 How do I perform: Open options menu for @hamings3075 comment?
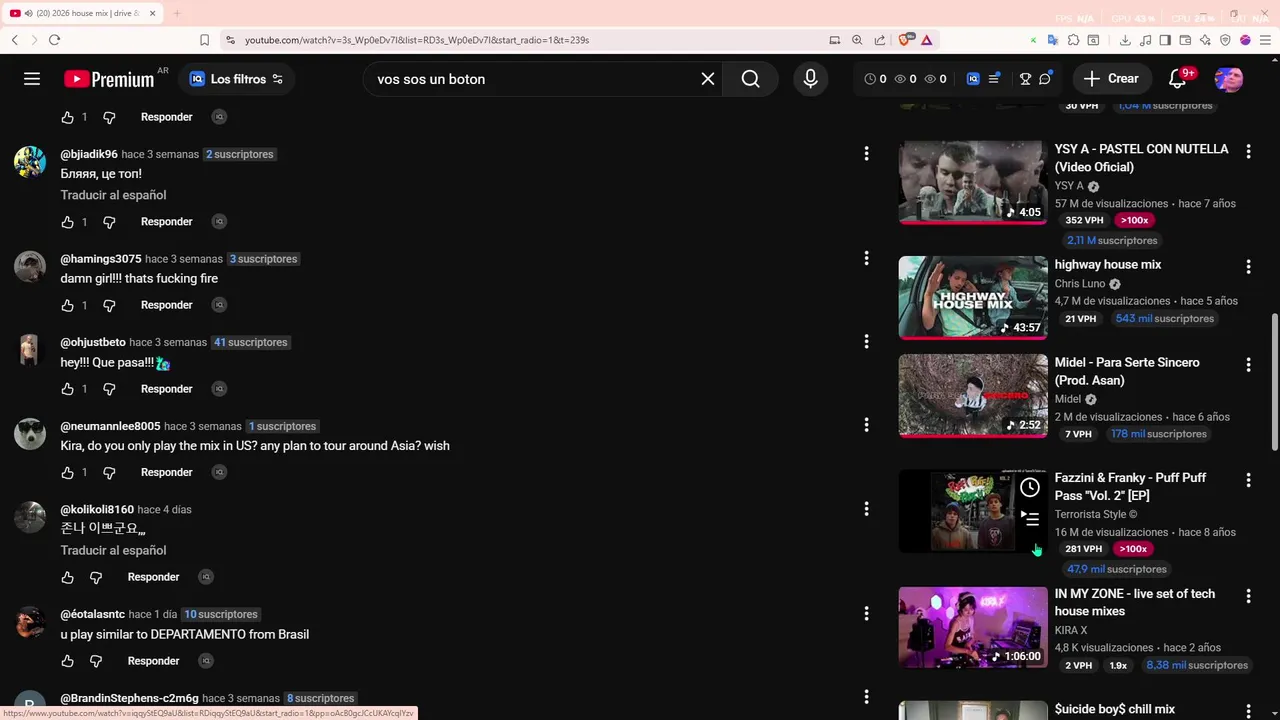866,258
